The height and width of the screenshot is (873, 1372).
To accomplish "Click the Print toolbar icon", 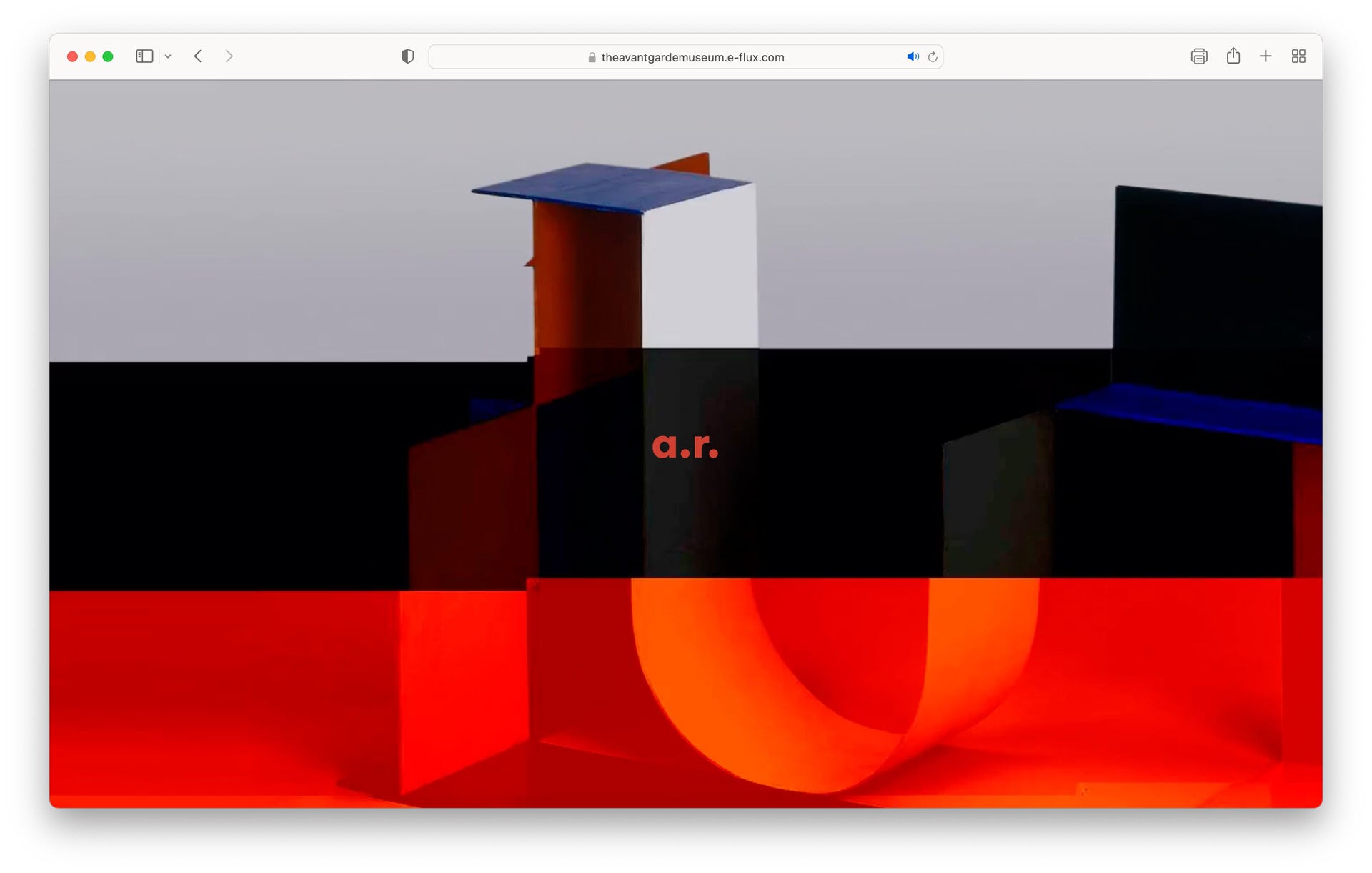I will point(1198,56).
